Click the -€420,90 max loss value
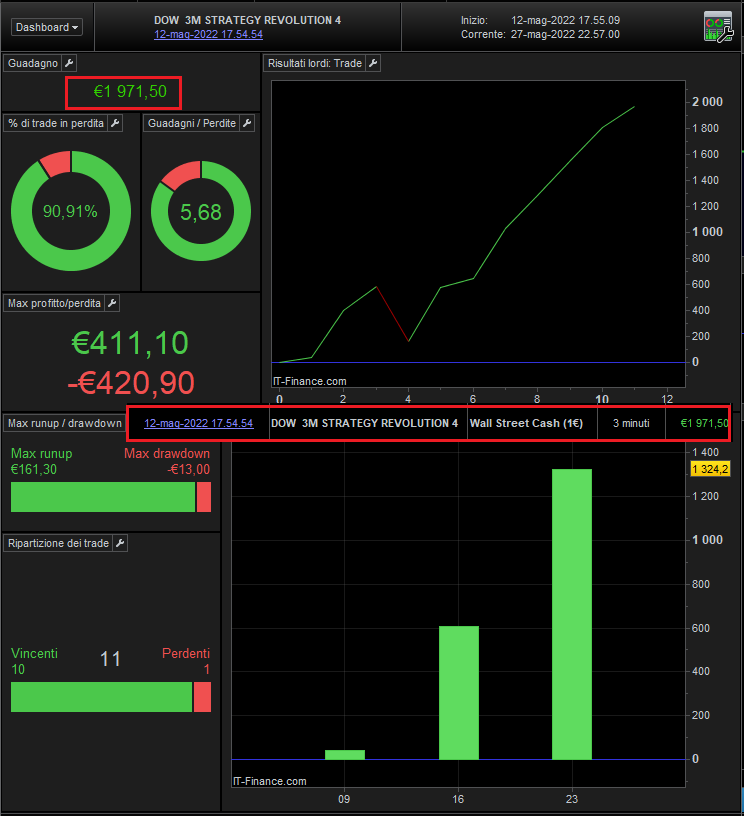The height and width of the screenshot is (816, 744). (131, 382)
